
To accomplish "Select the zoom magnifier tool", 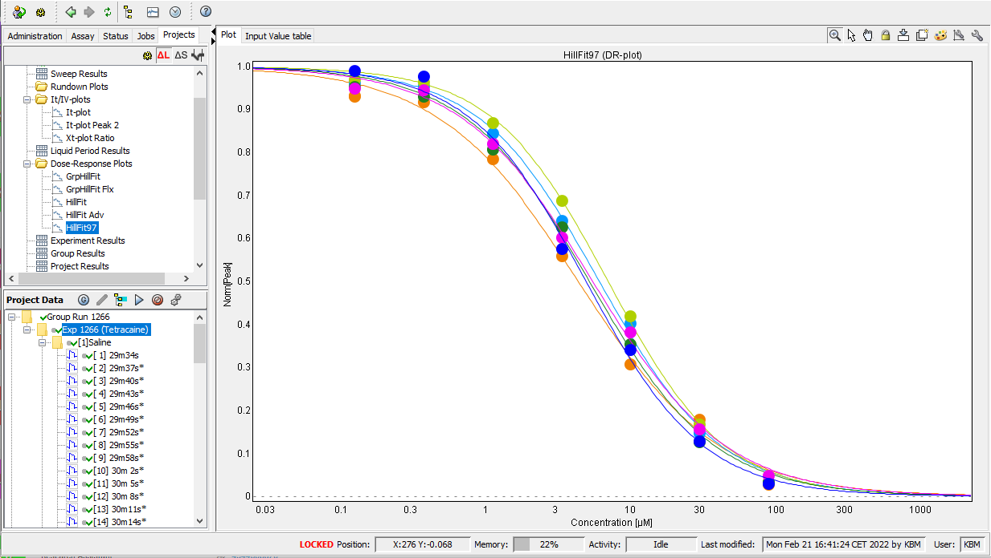I will click(834, 35).
